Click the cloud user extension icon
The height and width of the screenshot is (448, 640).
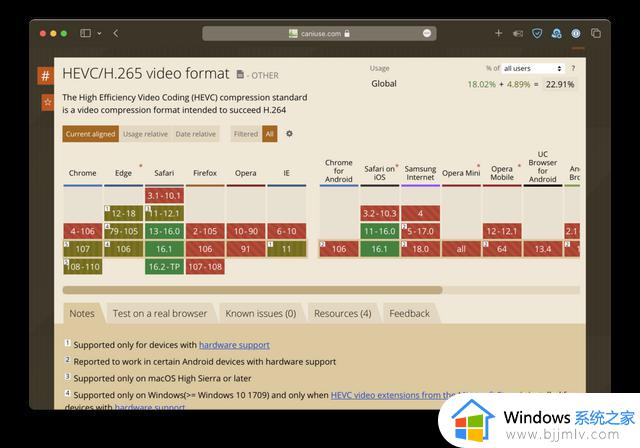pos(556,33)
